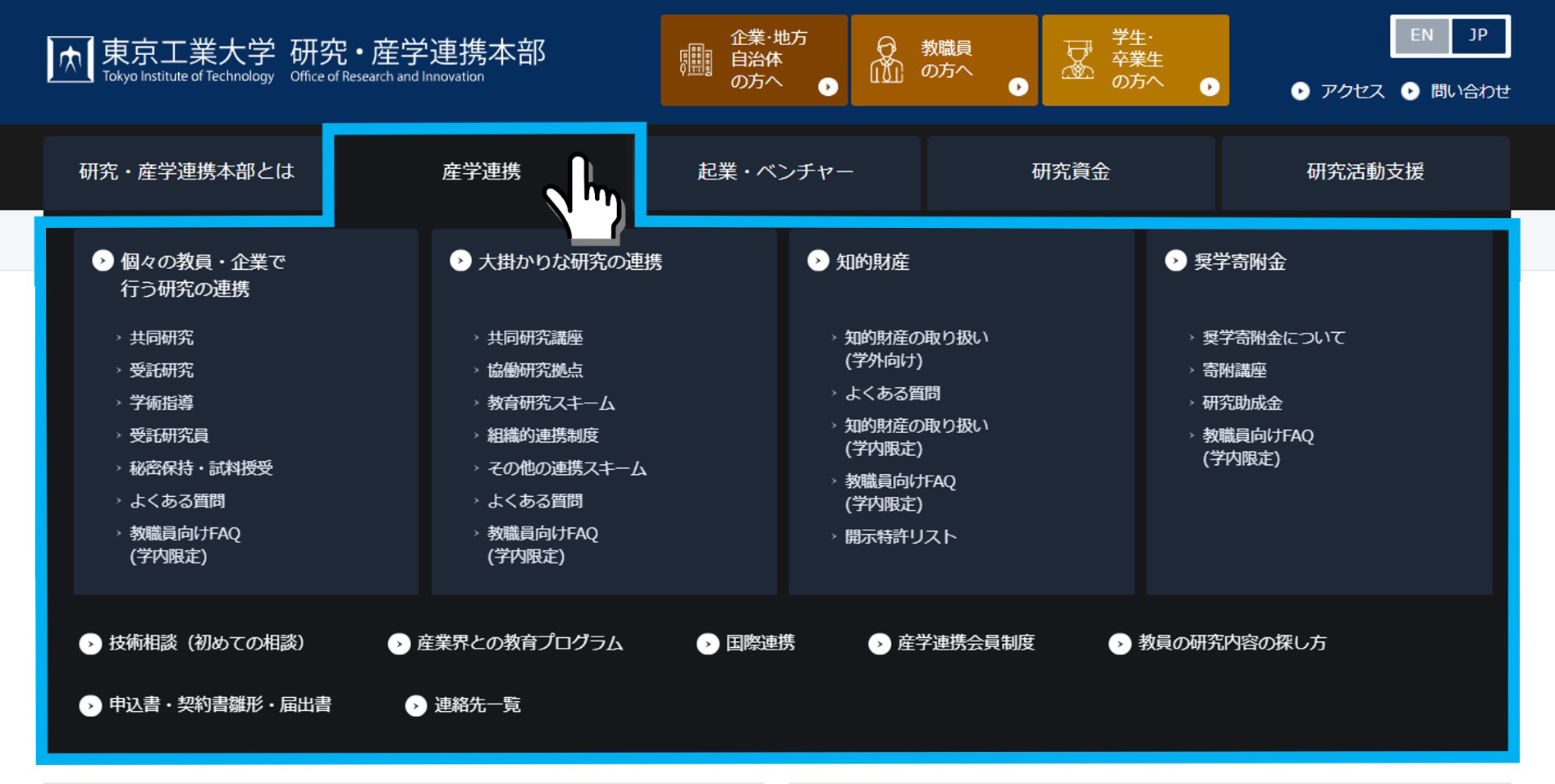This screenshot has height=784, width=1555.
Task: Open the 寄附講座 link
Action: click(x=1234, y=371)
